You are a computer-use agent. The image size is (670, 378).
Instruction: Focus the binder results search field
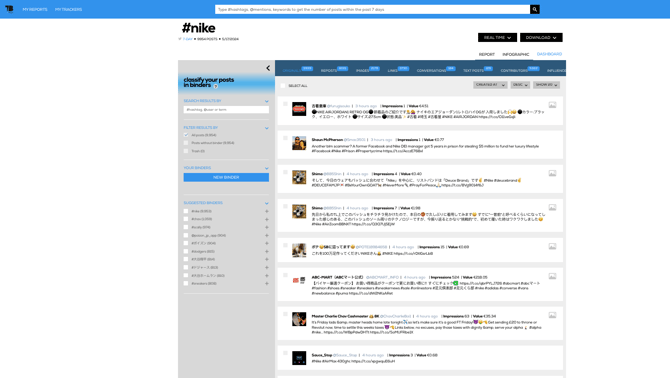click(226, 110)
